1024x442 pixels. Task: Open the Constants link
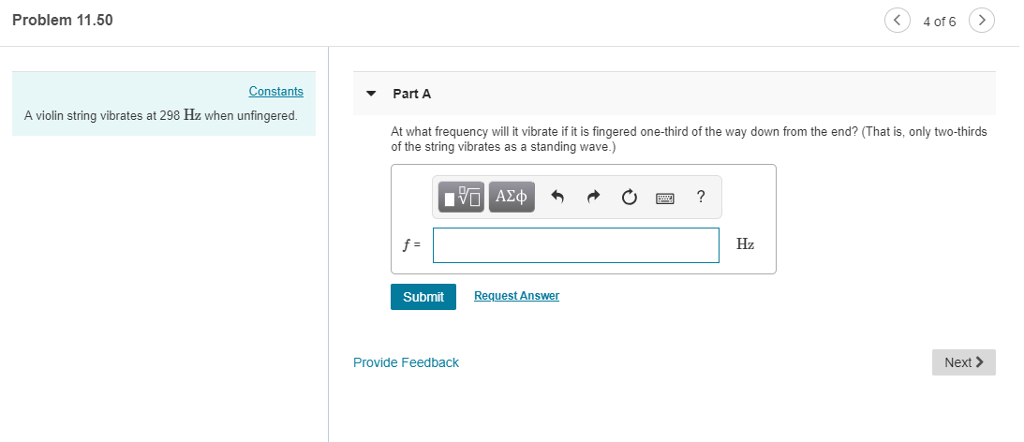click(276, 91)
